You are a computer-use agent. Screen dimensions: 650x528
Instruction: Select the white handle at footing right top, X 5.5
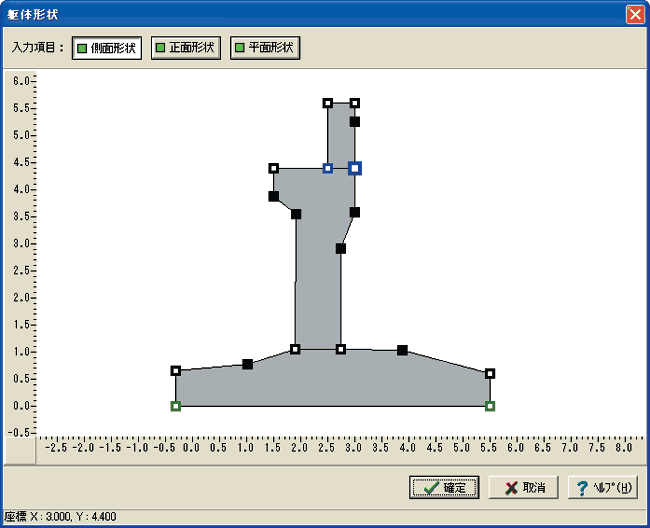(490, 373)
